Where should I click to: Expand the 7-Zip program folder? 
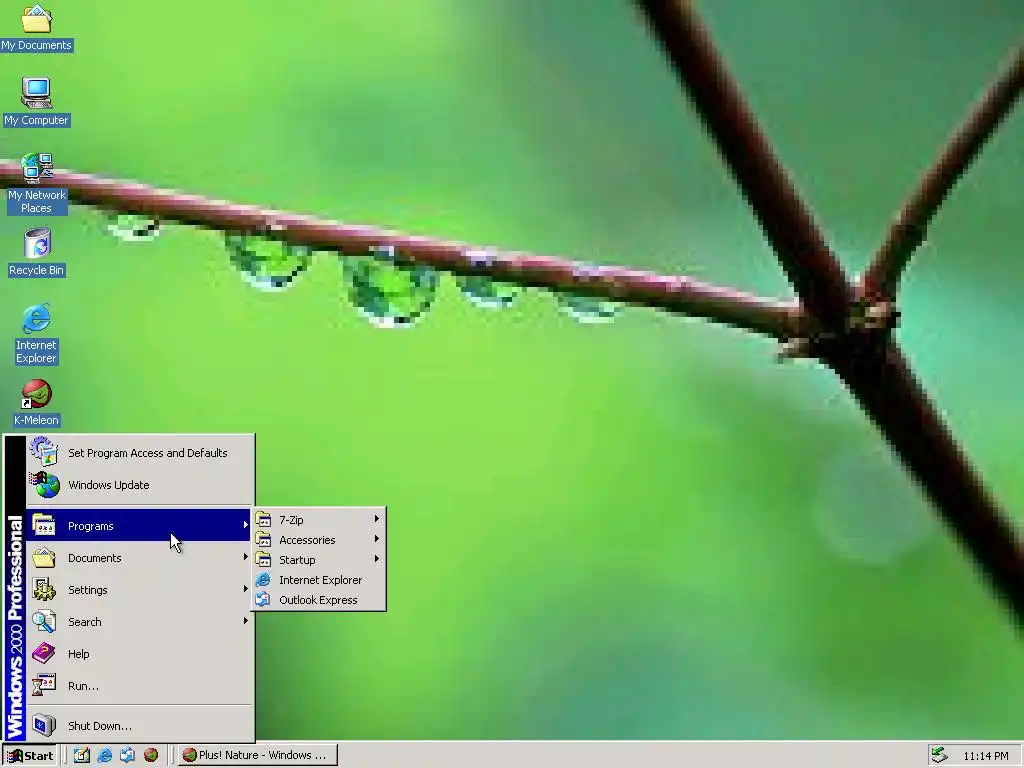click(x=319, y=520)
